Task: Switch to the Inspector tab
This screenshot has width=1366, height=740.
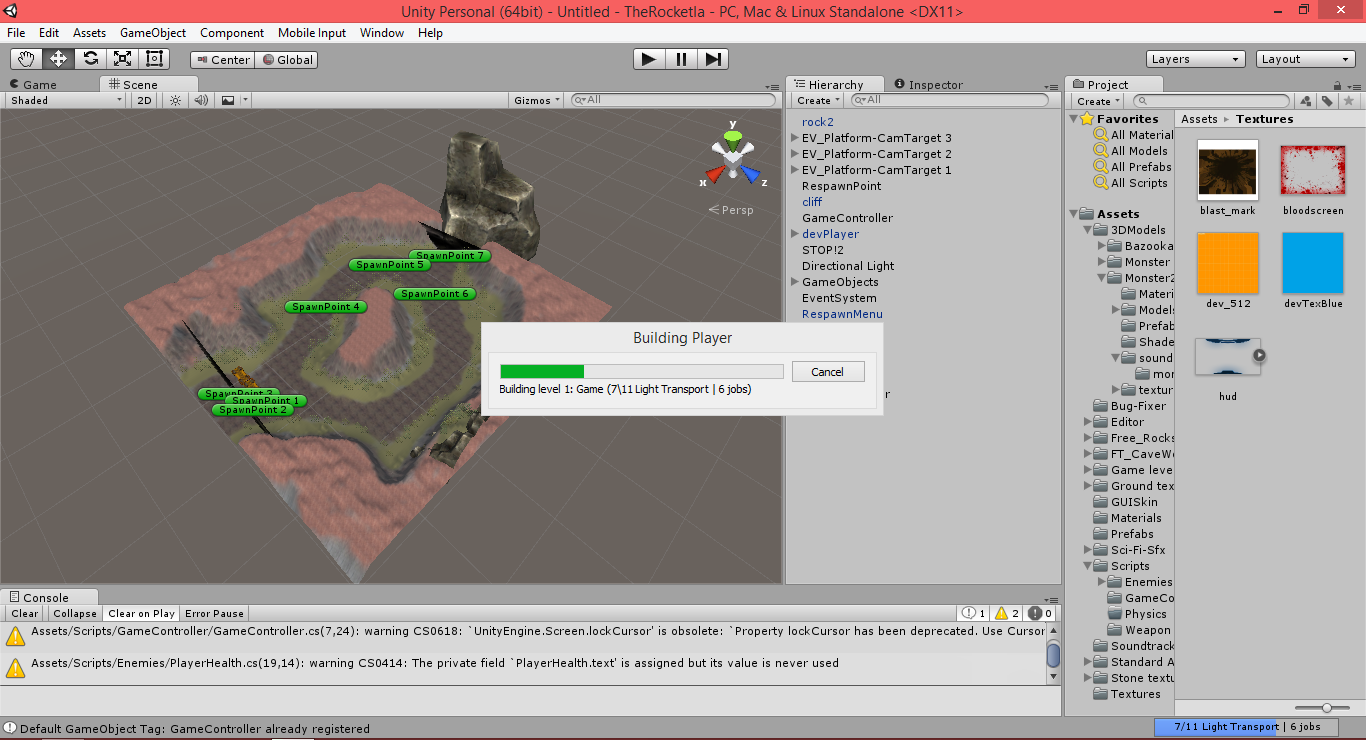Action: [x=928, y=85]
